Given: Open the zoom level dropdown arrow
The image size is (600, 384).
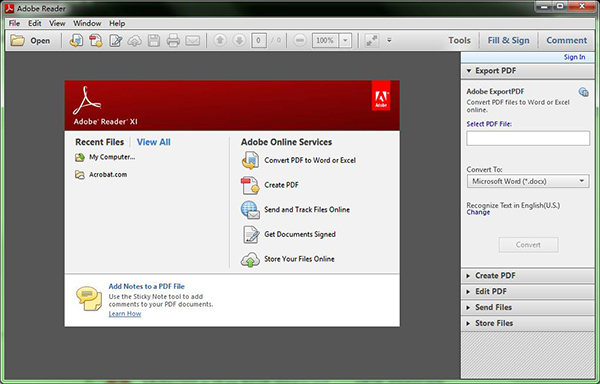Looking at the screenshot, I should point(345,40).
